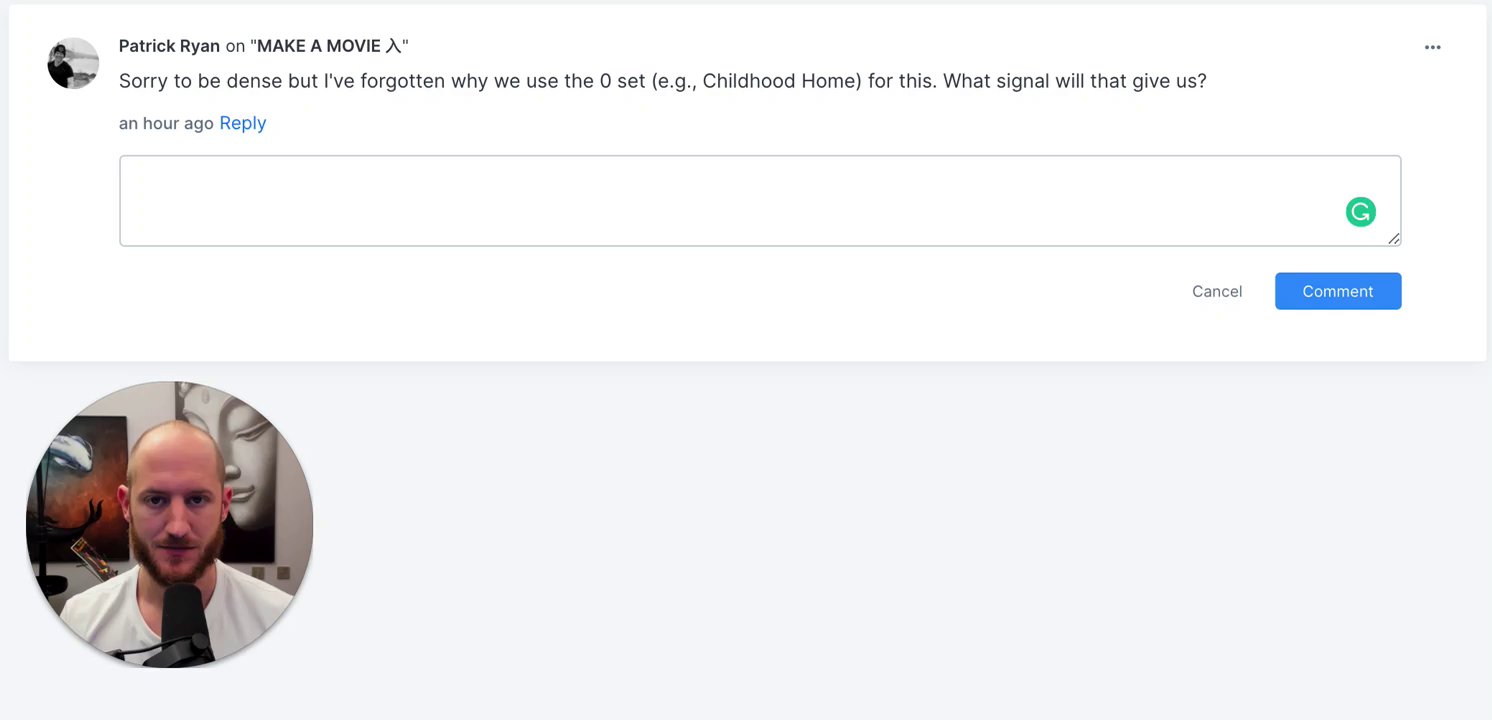Click the word "Sorry" starting the comment
The width and height of the screenshot is (1492, 720).
tap(143, 81)
